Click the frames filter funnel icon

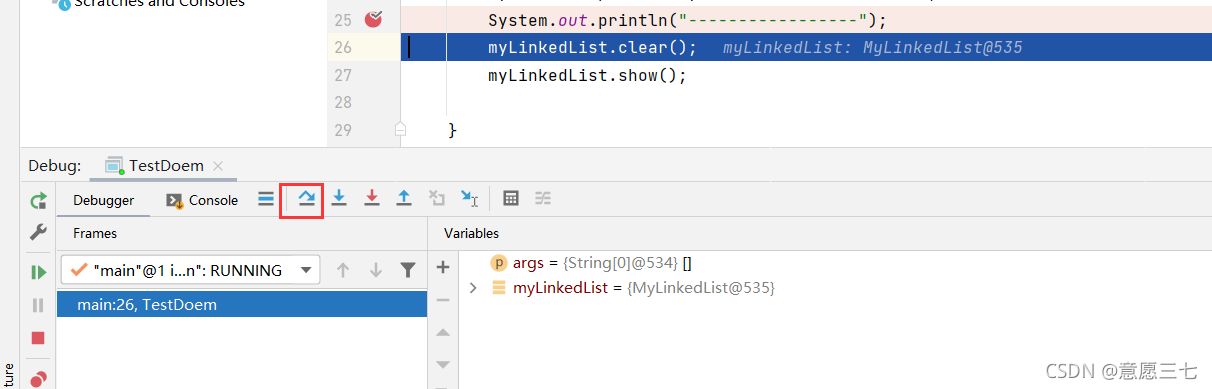click(x=408, y=270)
